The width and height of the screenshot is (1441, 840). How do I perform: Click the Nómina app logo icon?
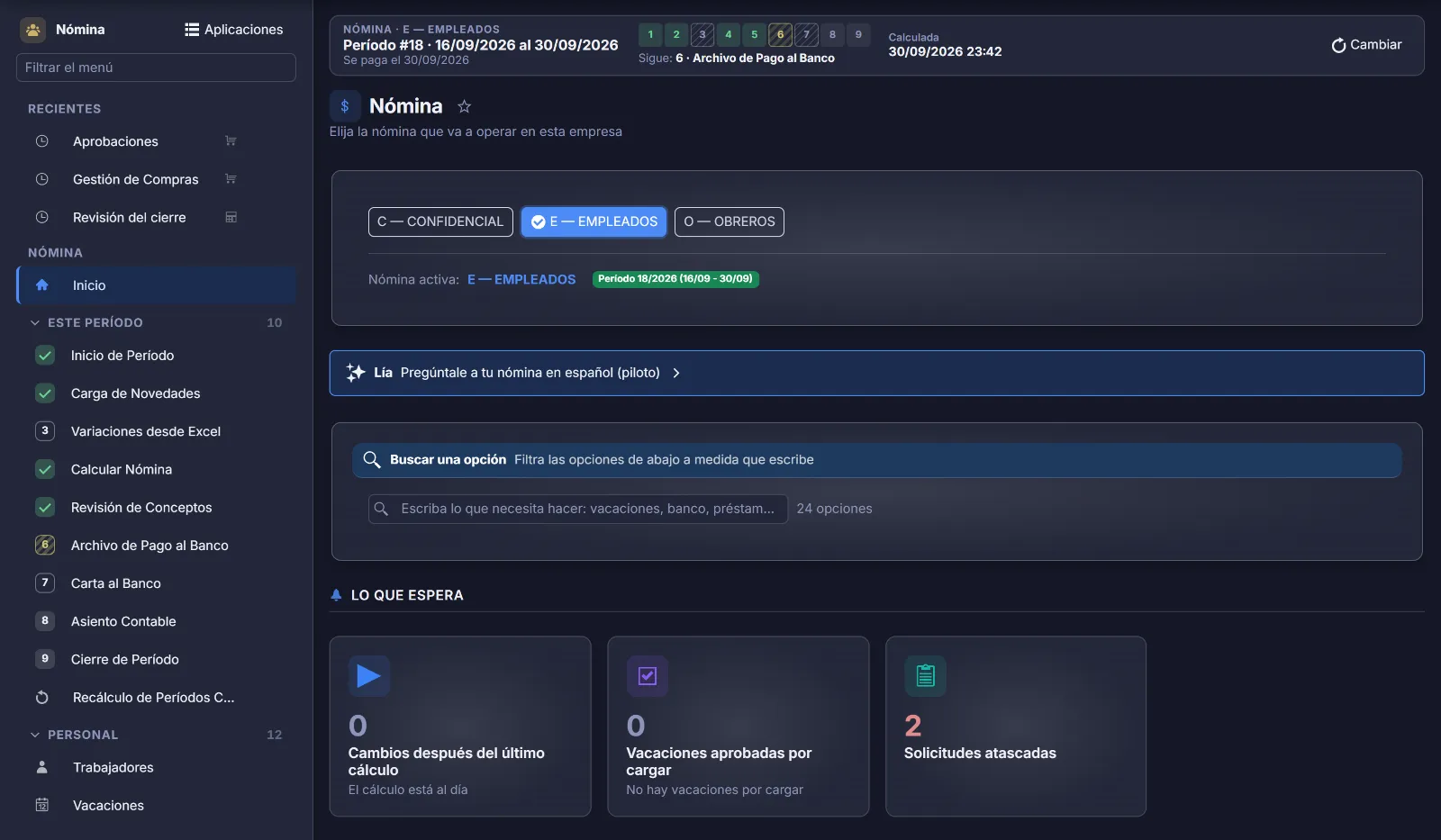click(x=33, y=30)
